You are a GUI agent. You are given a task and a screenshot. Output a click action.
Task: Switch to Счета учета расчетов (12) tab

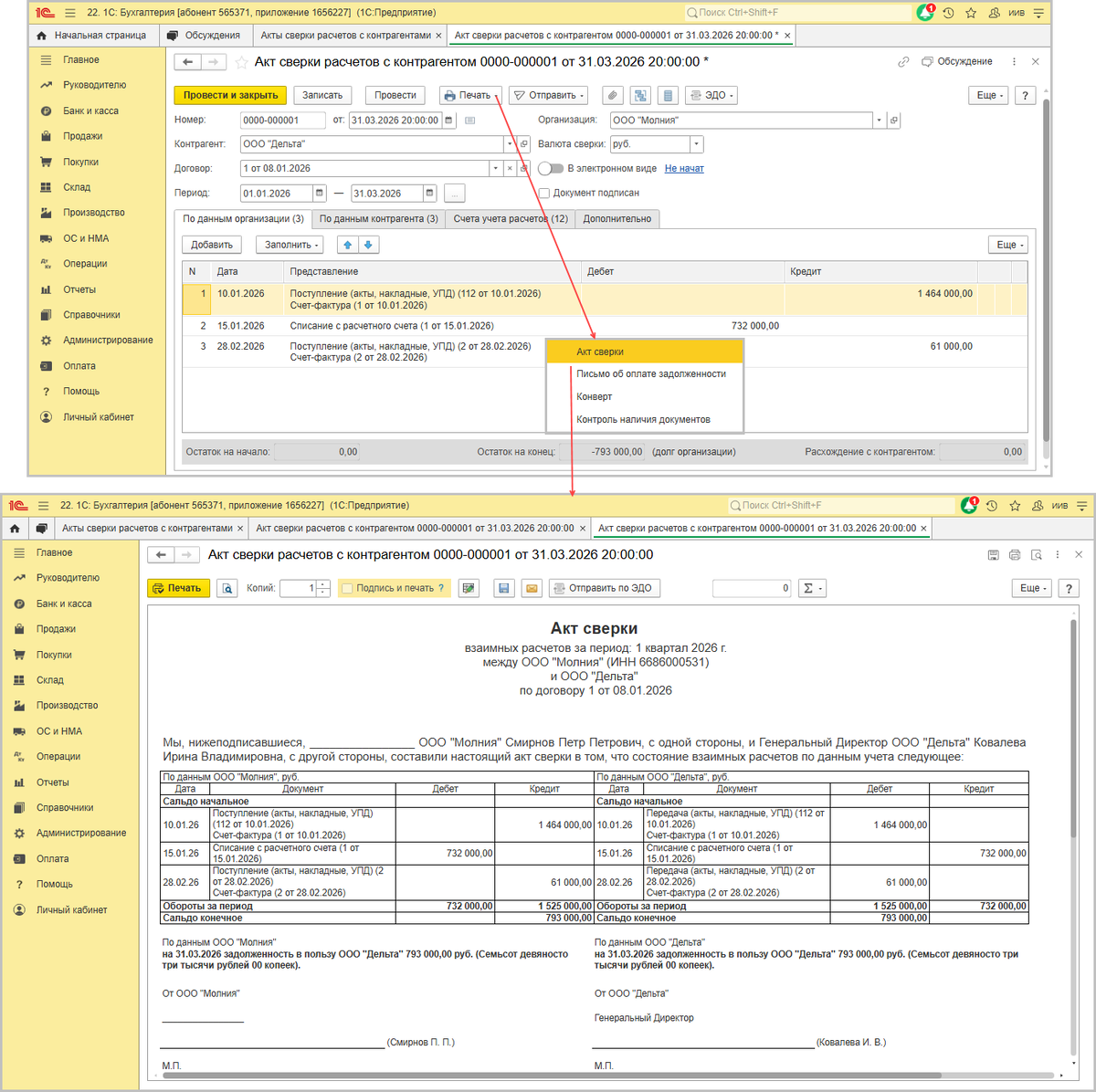(511, 219)
